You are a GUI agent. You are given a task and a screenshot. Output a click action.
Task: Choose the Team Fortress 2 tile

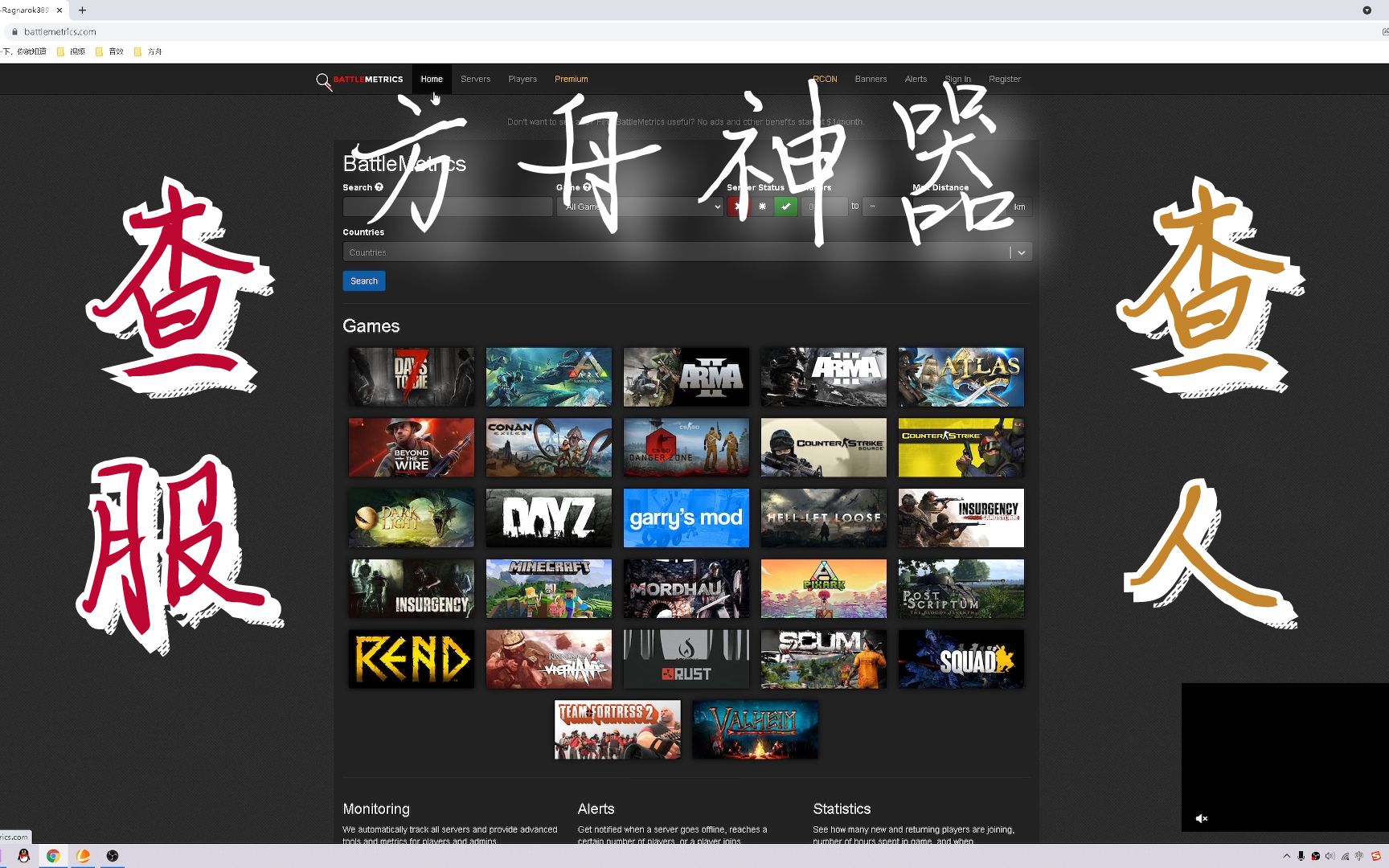617,730
